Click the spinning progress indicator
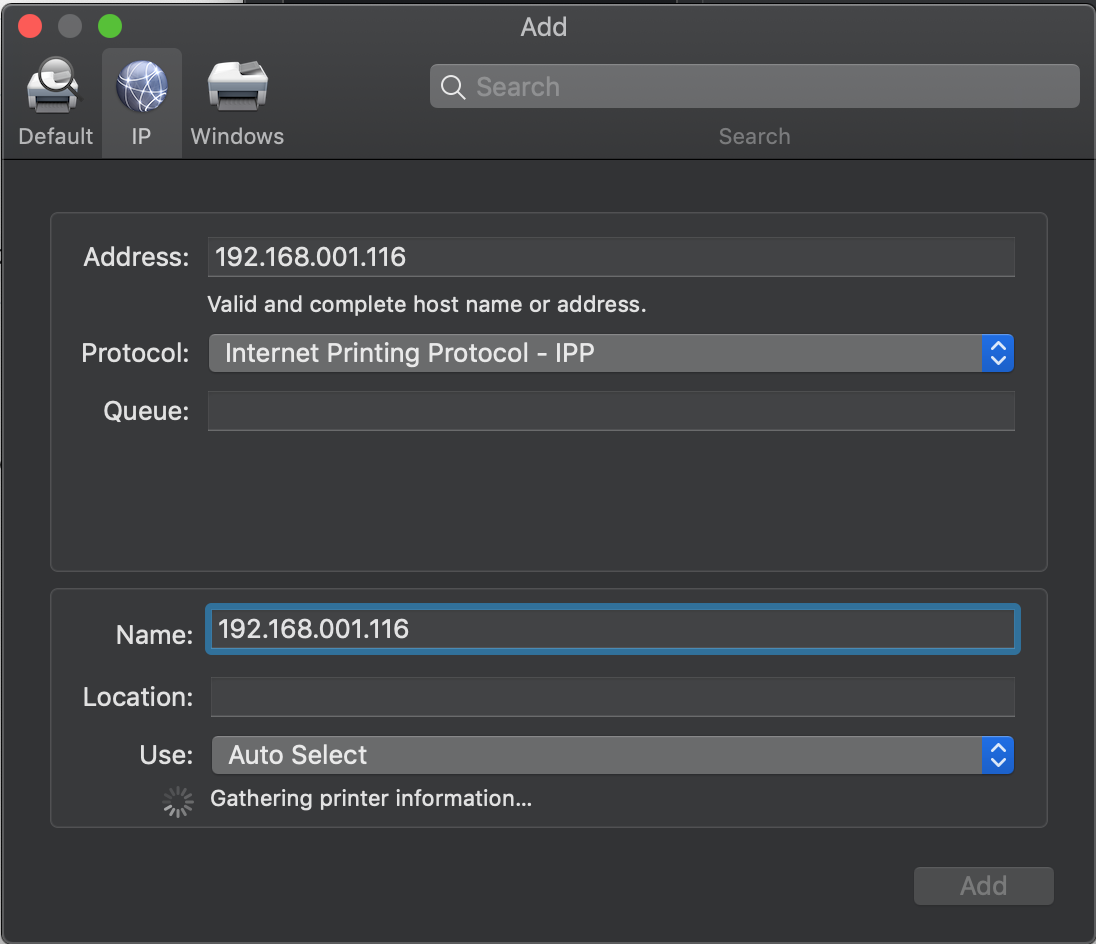The image size is (1096, 944). point(178,801)
